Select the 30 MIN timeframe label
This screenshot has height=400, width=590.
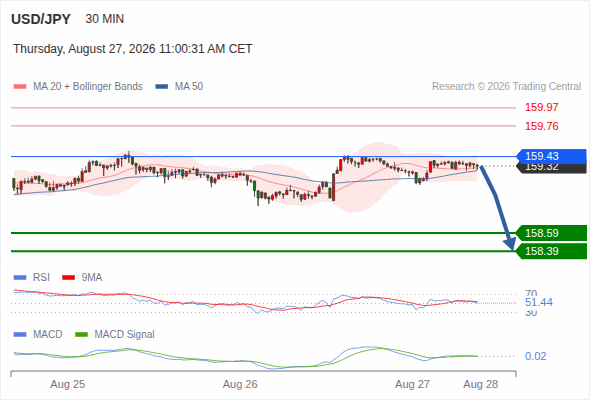(x=105, y=19)
